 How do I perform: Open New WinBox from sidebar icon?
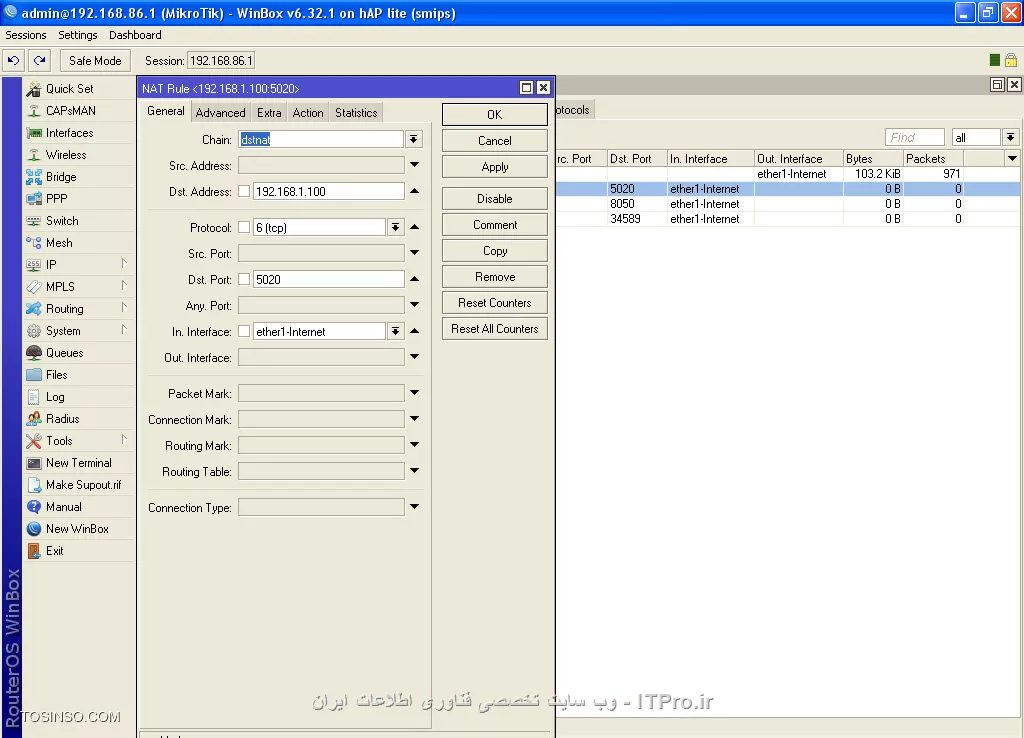(34, 529)
